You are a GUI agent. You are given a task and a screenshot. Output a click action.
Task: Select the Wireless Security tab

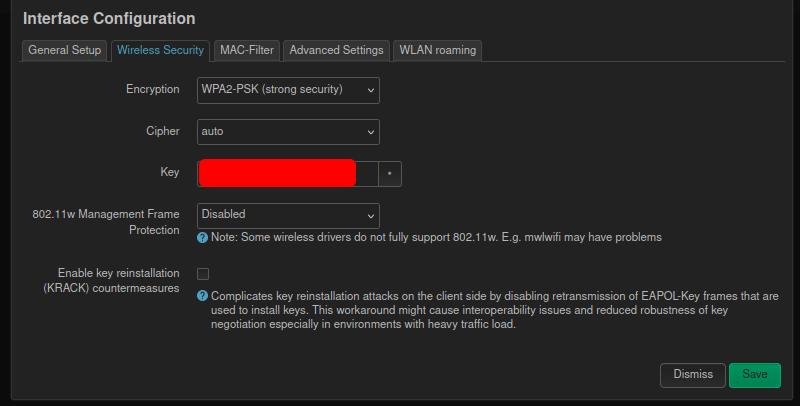pyautogui.click(x=160, y=50)
